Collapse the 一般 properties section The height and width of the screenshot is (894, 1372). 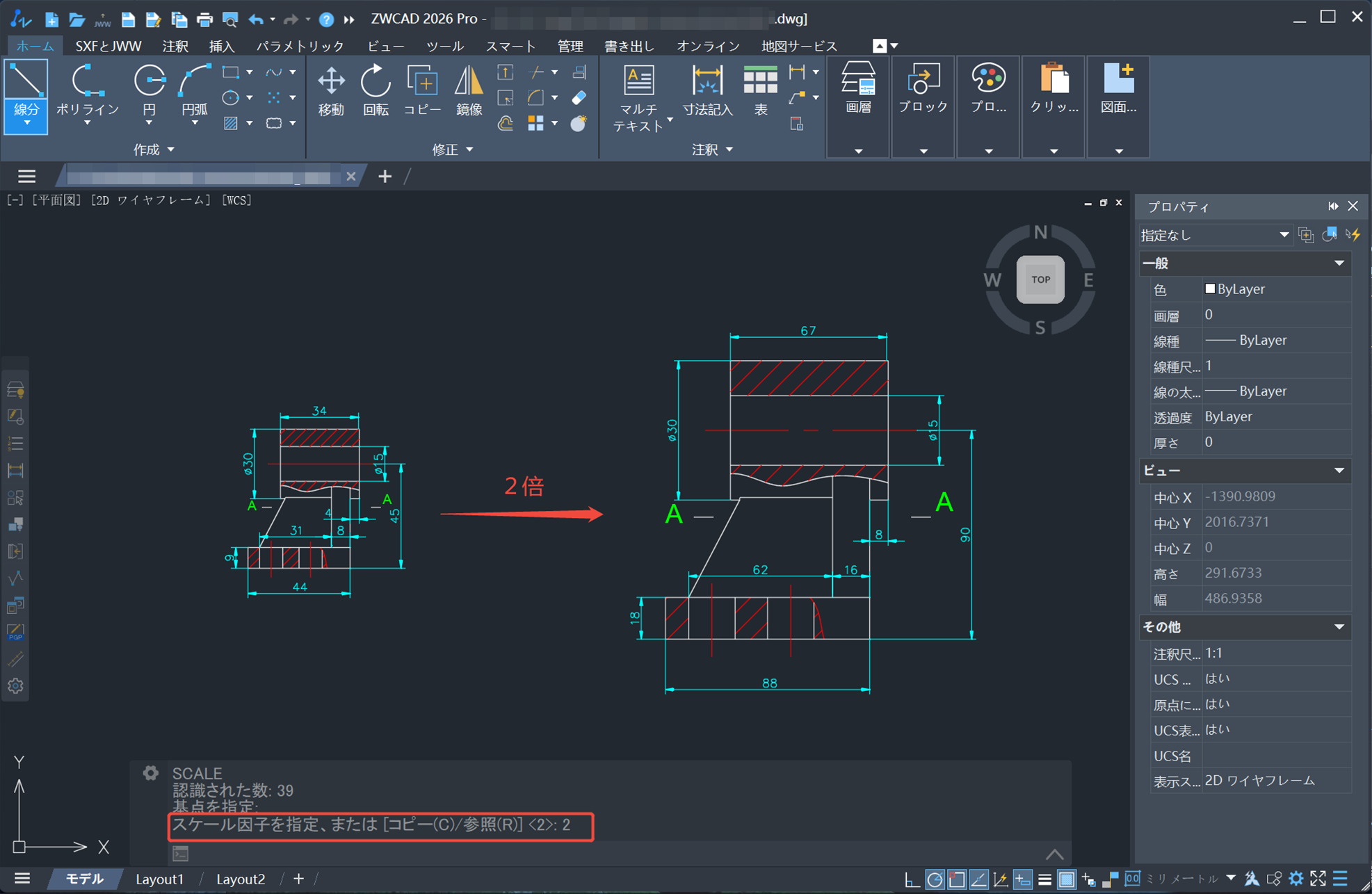pos(1339,263)
